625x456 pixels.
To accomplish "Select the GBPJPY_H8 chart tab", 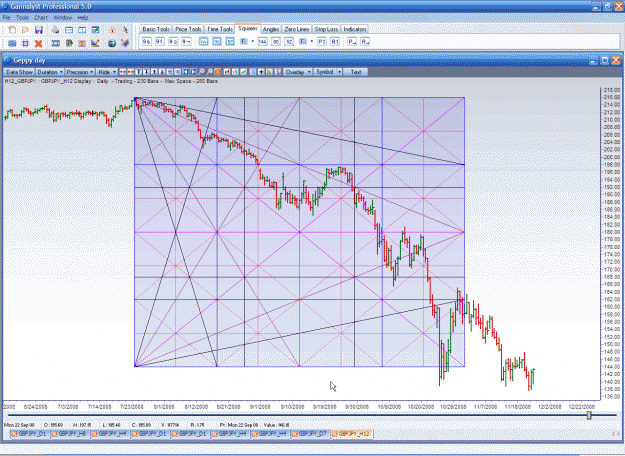I will tap(71, 434).
